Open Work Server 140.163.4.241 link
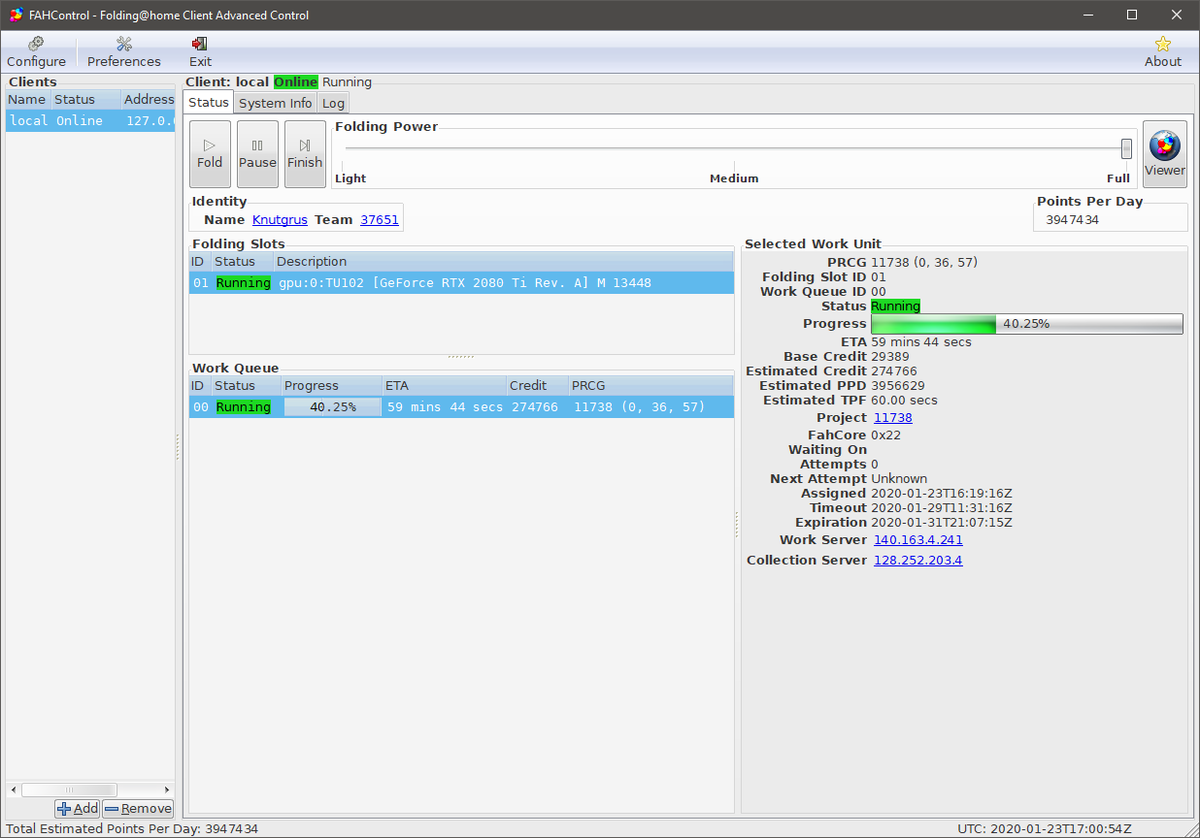Viewport: 1200px width, 838px height. point(918,540)
